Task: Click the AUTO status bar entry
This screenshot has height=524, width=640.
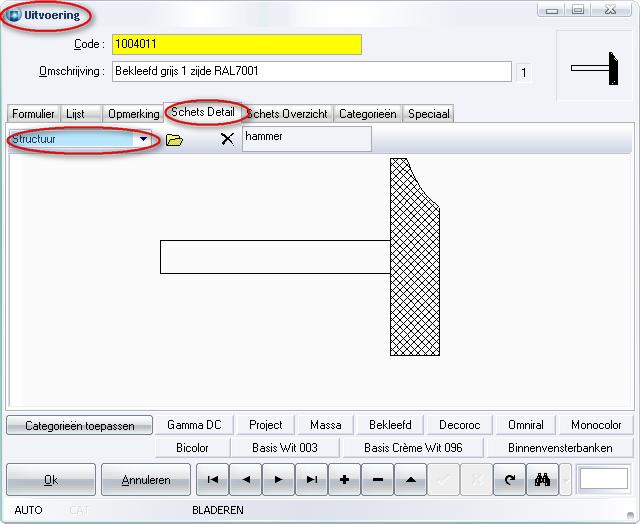Action: point(28,510)
